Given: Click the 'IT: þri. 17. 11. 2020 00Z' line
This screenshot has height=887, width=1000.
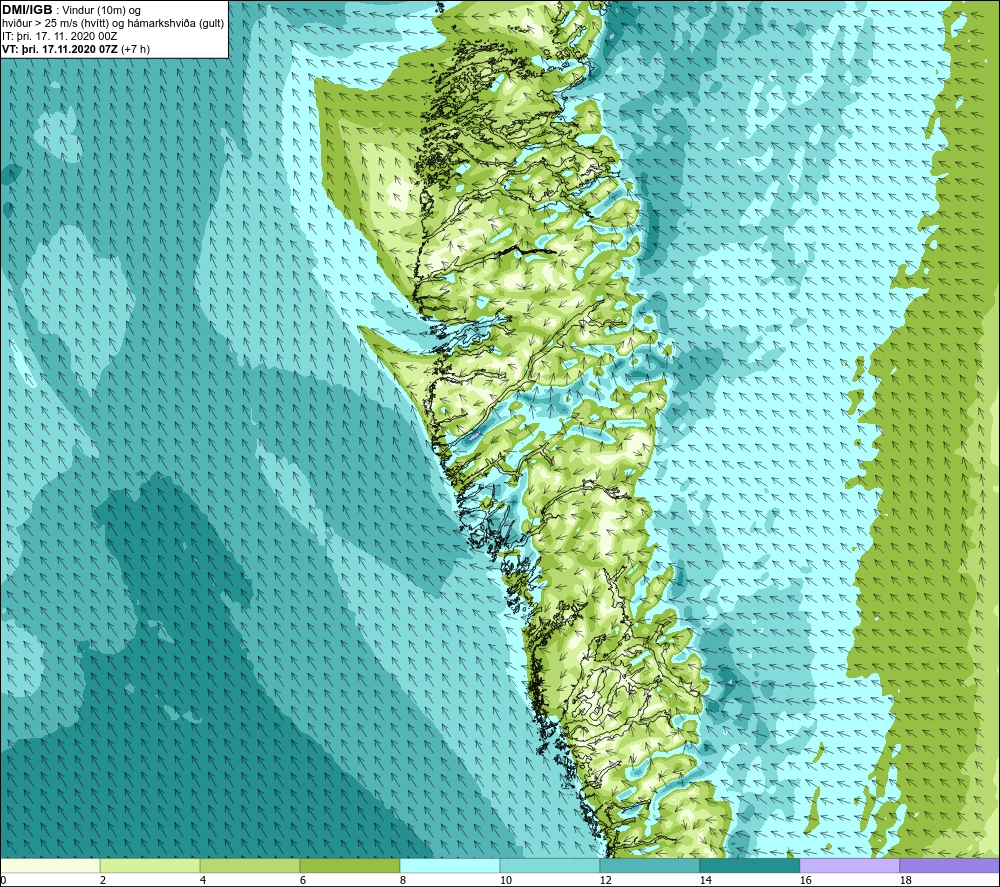Looking at the screenshot, I should pyautogui.click(x=60, y=36).
